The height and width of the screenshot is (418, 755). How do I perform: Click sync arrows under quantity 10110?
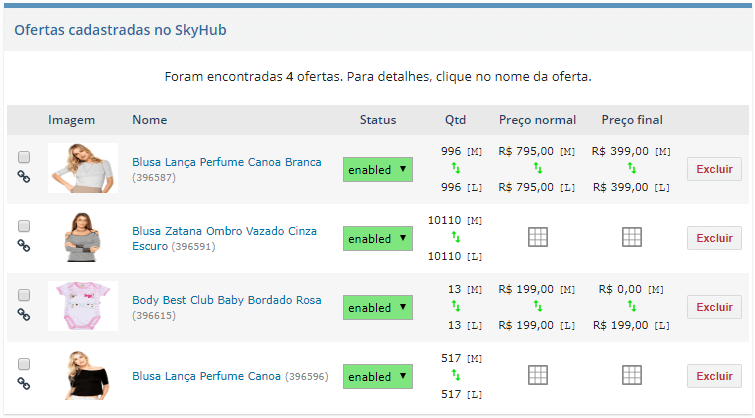pos(456,237)
